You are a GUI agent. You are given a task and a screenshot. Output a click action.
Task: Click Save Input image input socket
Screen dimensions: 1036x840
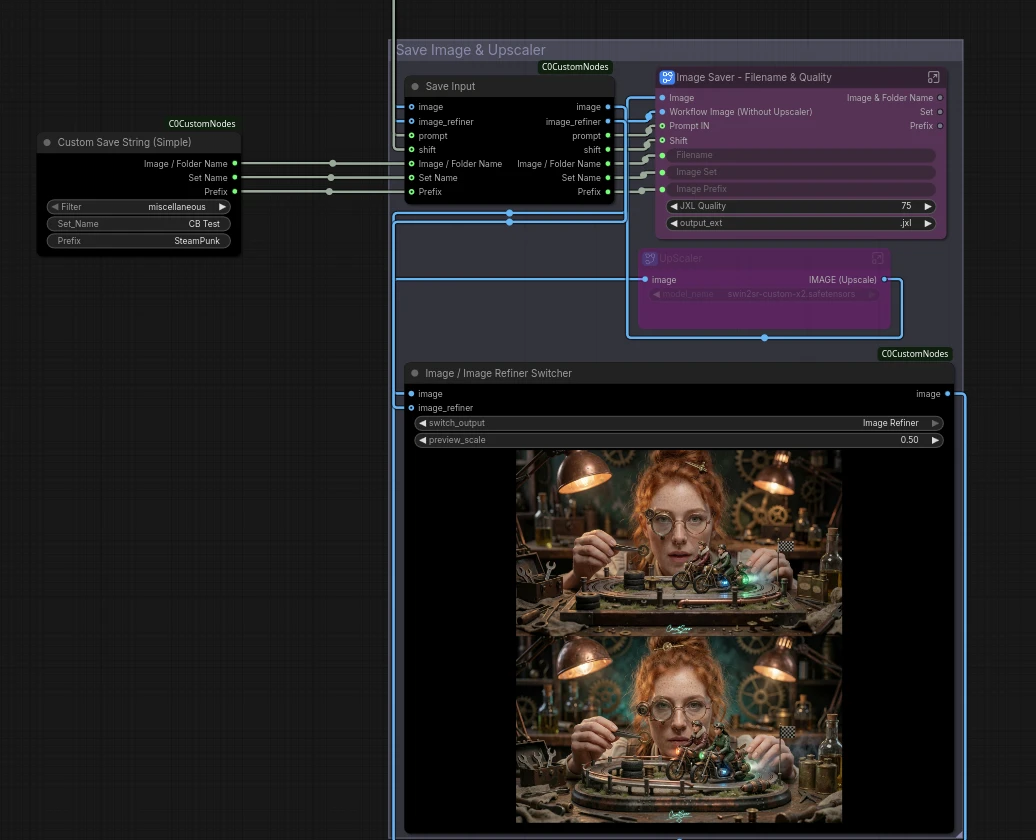click(x=412, y=107)
